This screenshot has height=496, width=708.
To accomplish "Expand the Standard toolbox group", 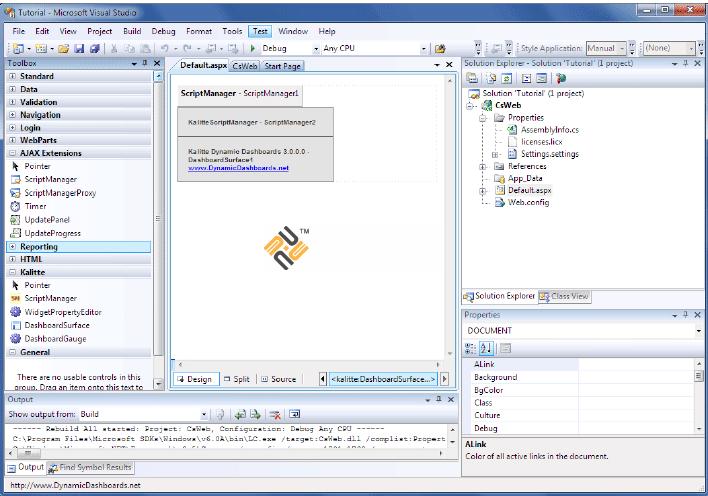I will (13, 76).
